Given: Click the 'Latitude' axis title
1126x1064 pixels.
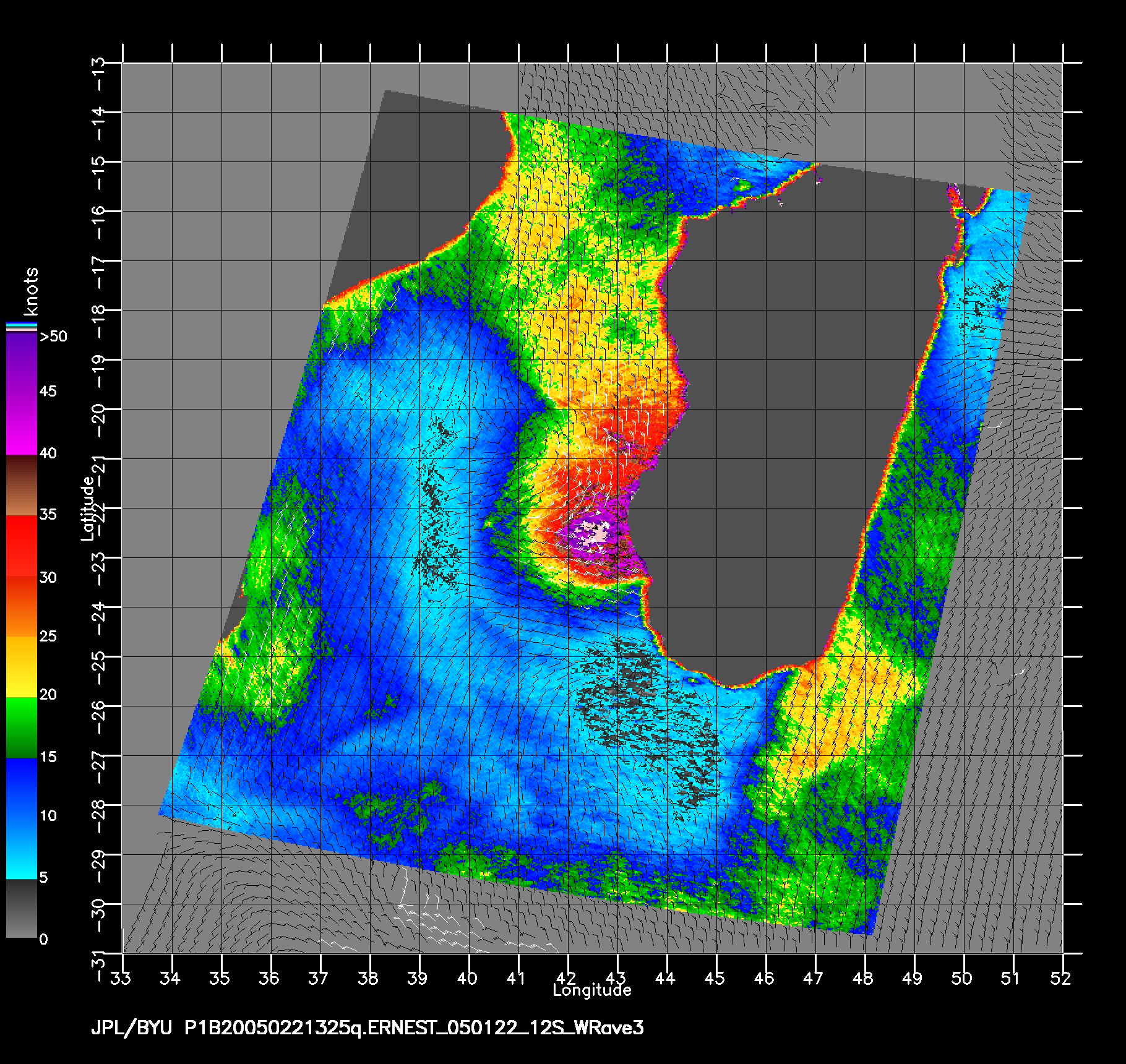Looking at the screenshot, I should (88, 508).
